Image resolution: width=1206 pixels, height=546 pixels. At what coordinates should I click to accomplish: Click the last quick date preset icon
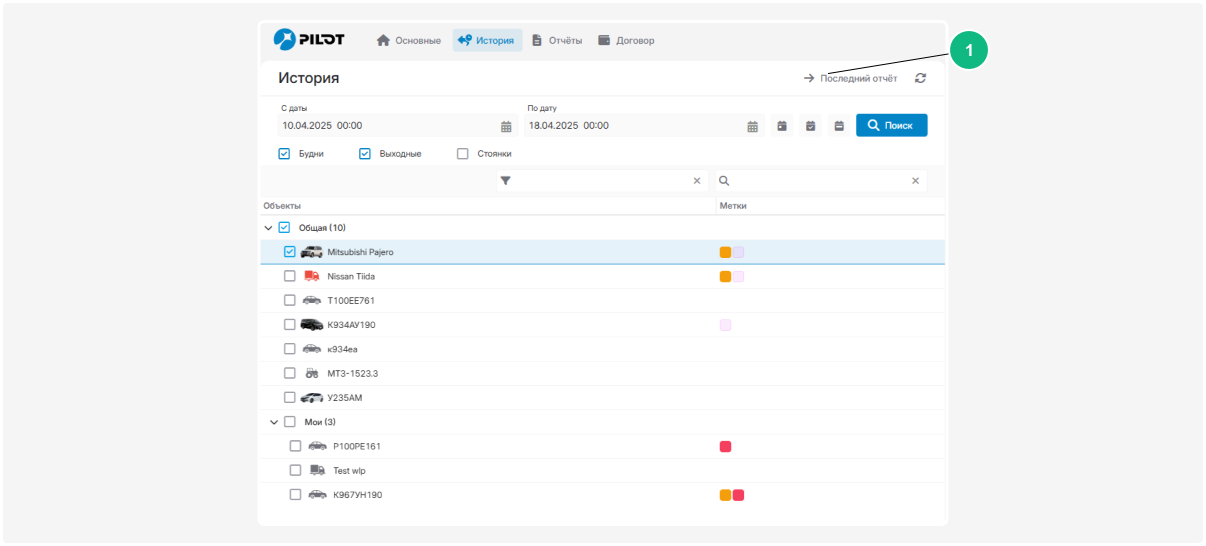pyautogui.click(x=839, y=126)
